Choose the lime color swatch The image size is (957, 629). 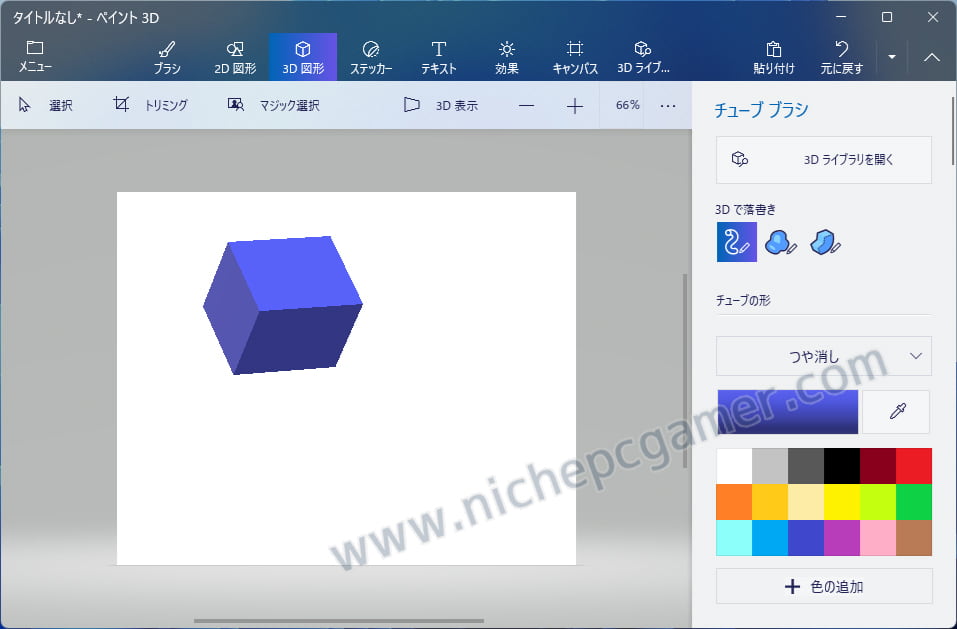click(878, 502)
